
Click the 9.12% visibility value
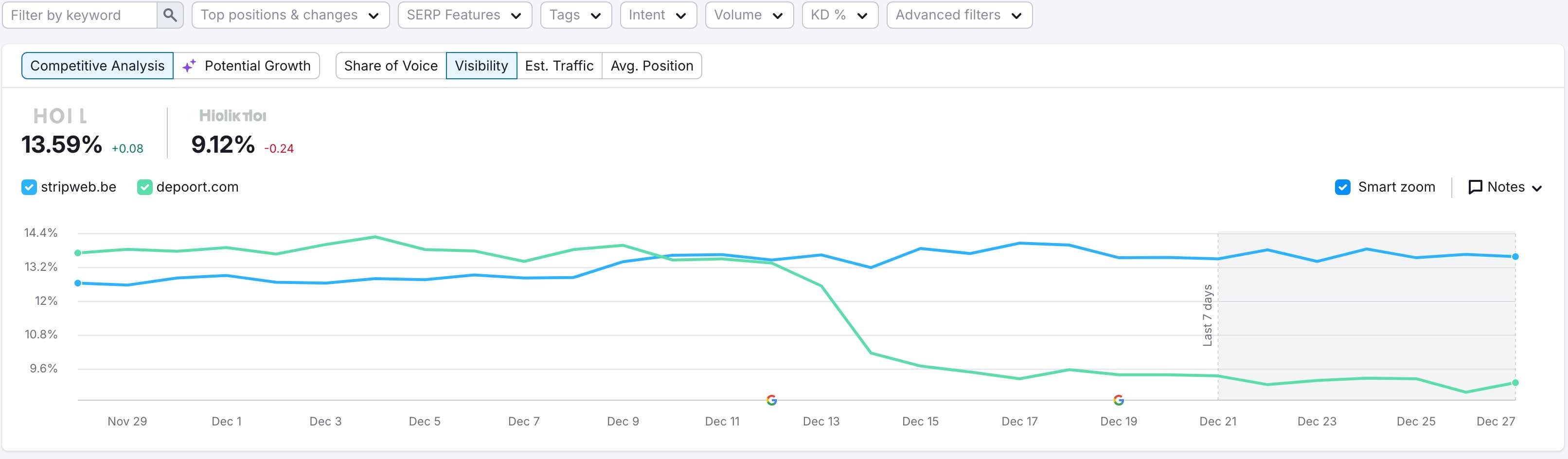(x=223, y=145)
